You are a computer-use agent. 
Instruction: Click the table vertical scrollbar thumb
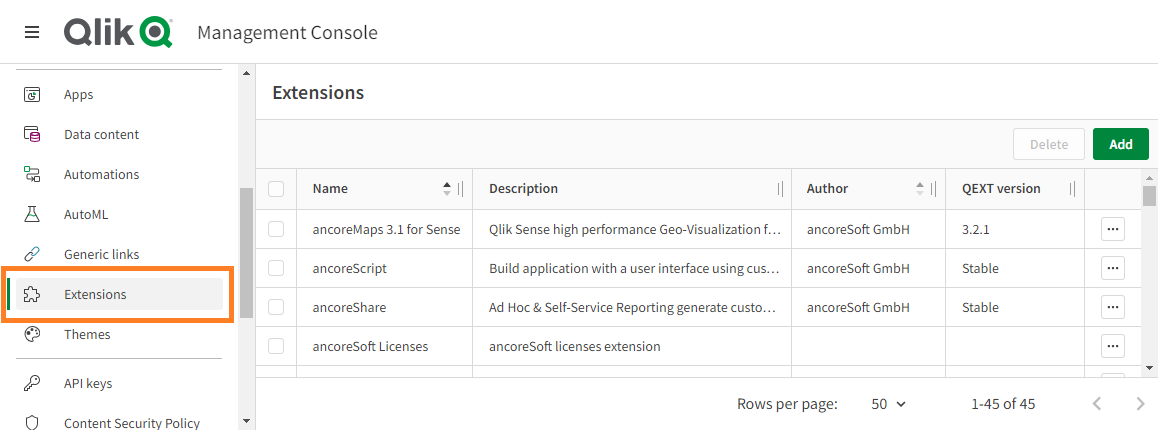pos(1149,196)
